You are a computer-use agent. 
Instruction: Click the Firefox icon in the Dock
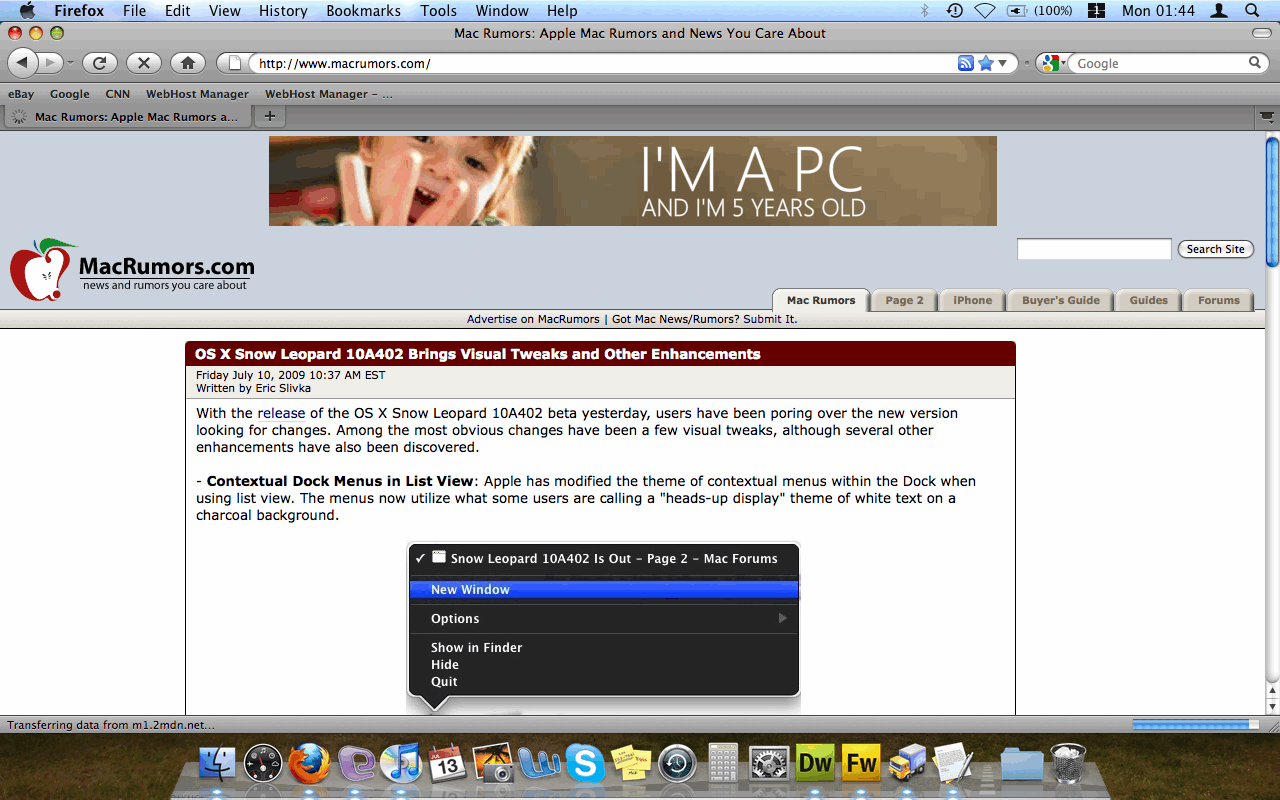[309, 764]
